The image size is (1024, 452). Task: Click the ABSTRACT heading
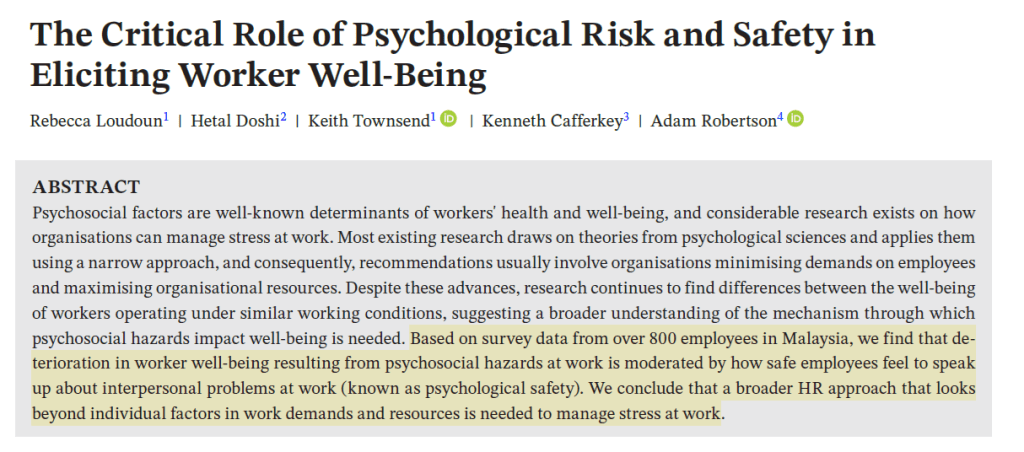click(x=86, y=187)
